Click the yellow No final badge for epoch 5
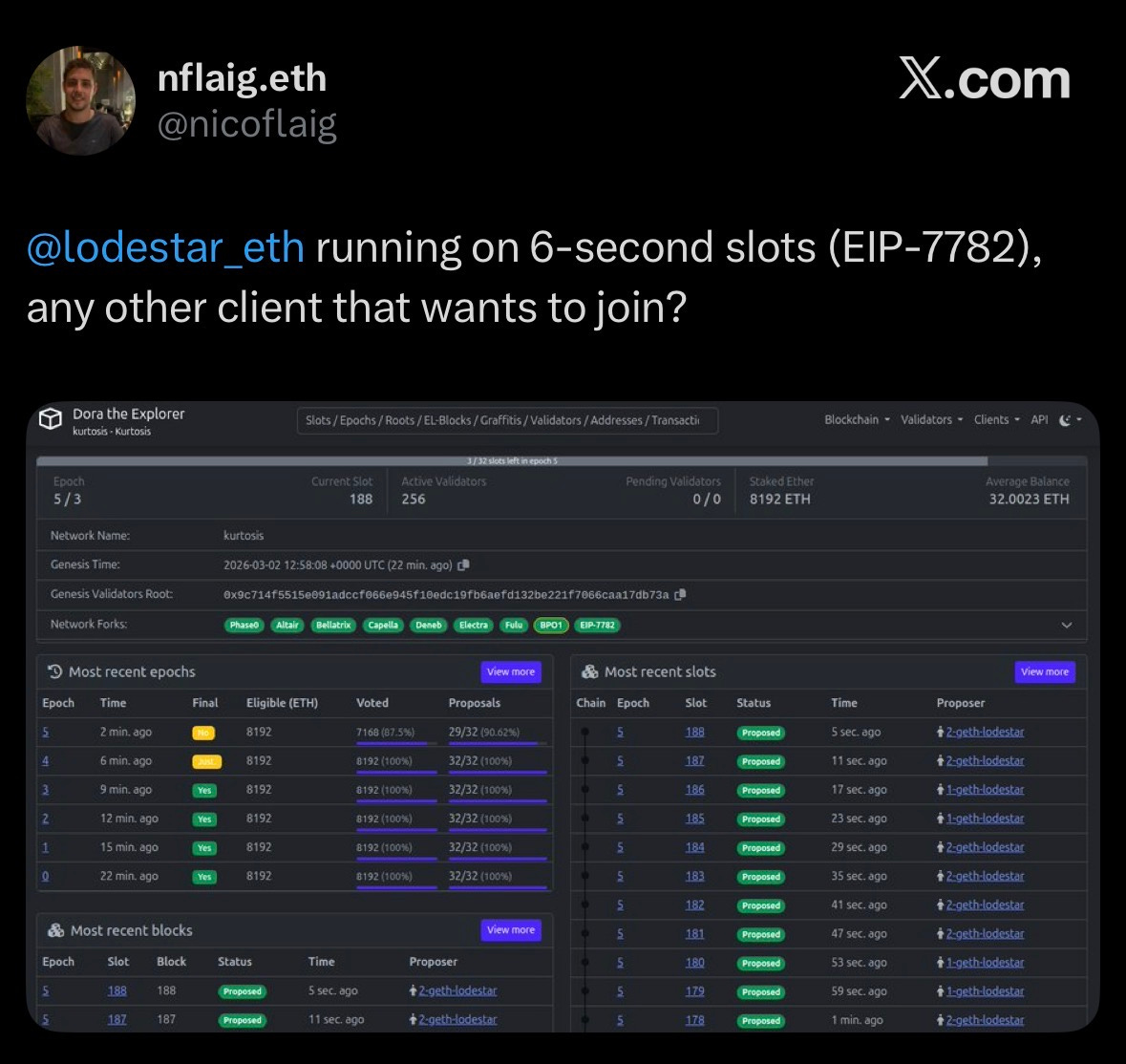The image size is (1126, 1064). (204, 733)
